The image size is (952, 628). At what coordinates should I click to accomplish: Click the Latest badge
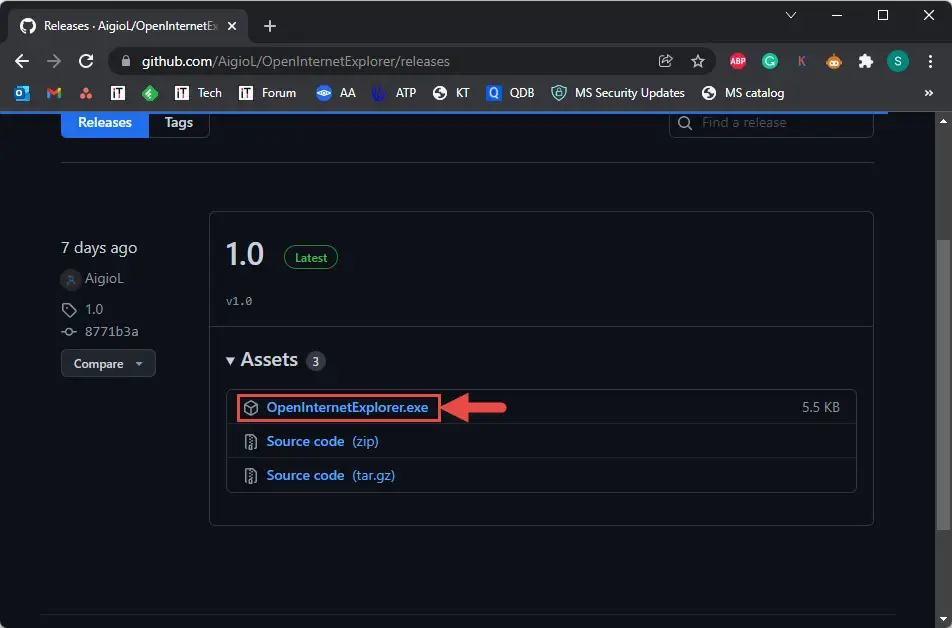[x=311, y=258]
